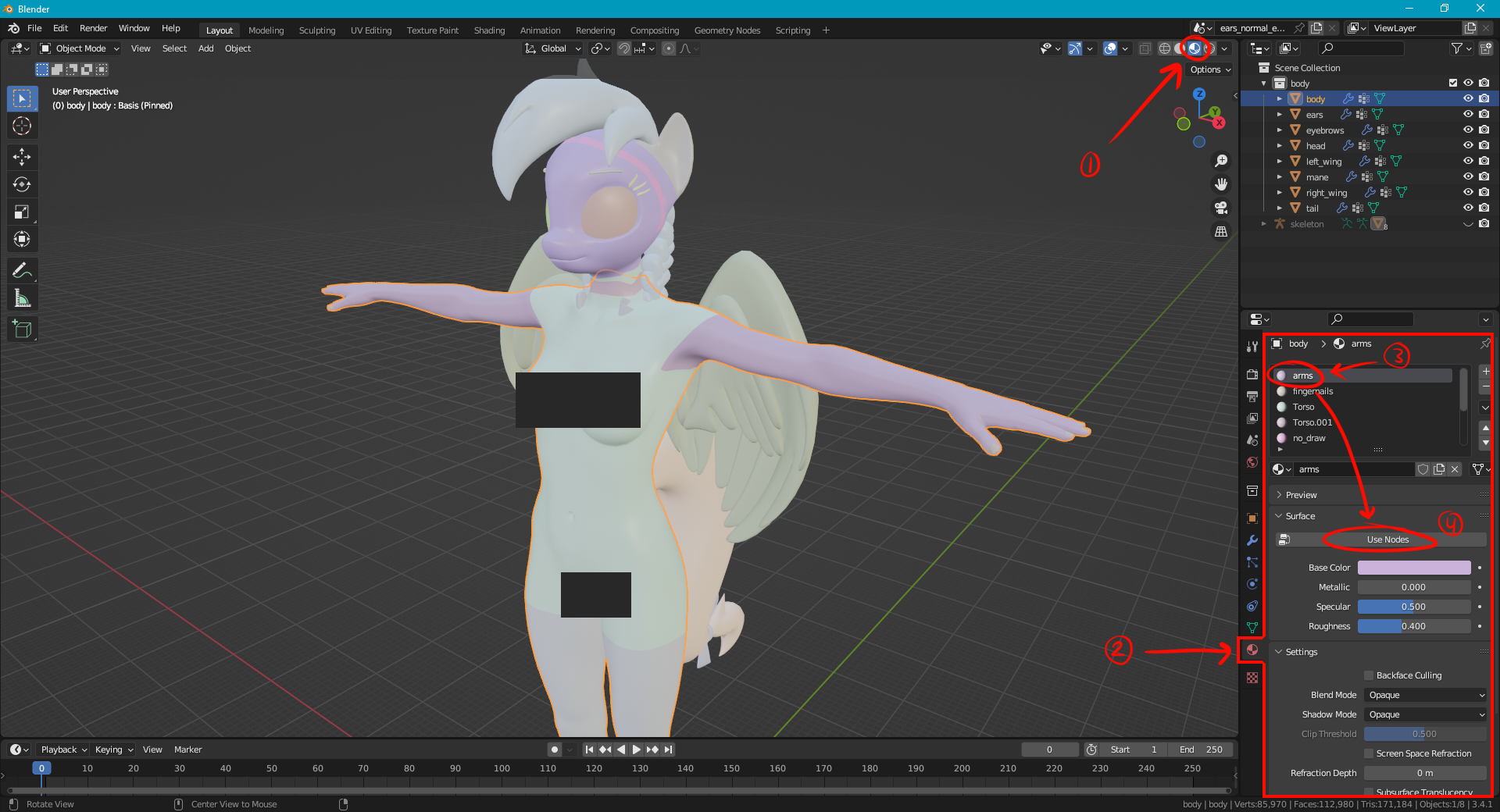Open the Modifier wrench properties tab
The height and width of the screenshot is (812, 1500).
click(1252, 540)
